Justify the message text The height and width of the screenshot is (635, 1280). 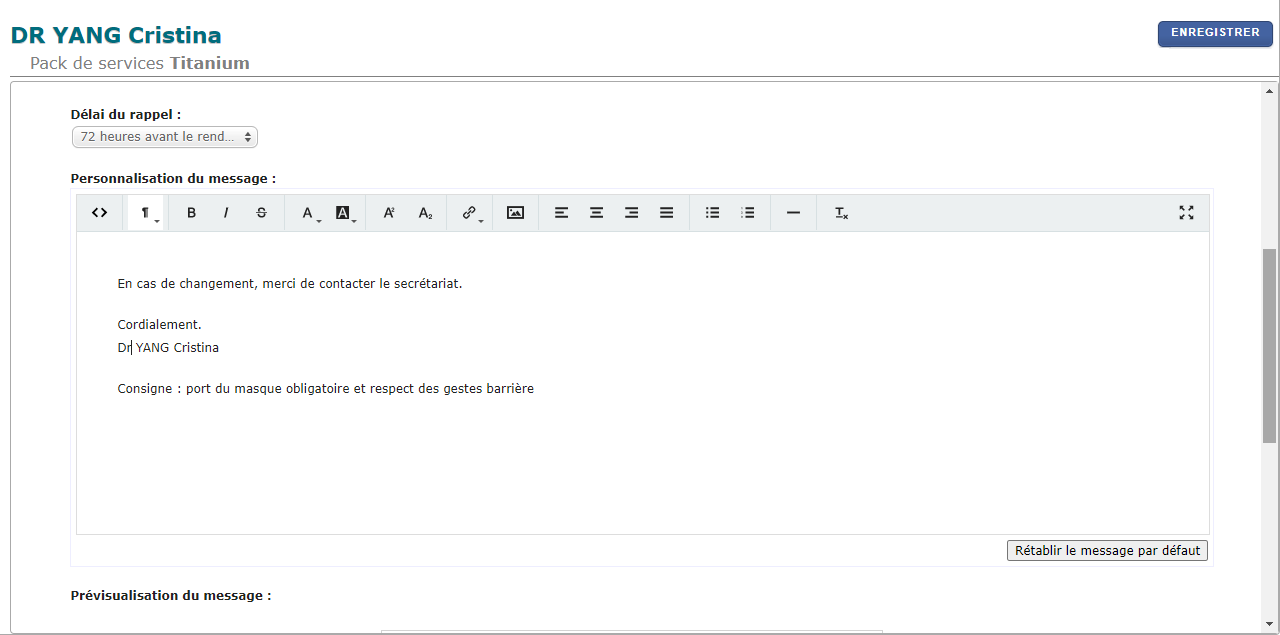pos(666,212)
